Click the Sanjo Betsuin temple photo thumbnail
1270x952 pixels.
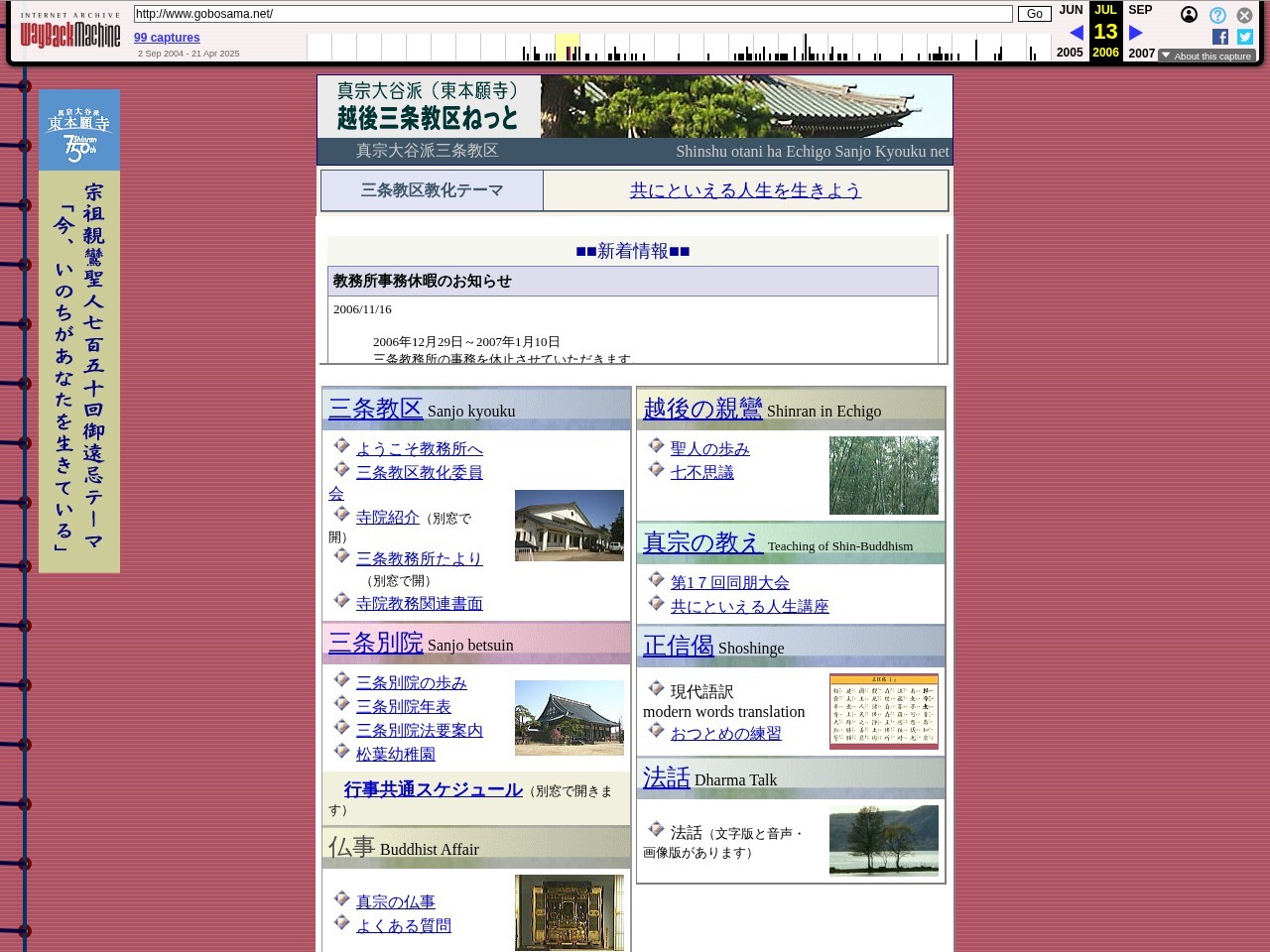pos(569,717)
